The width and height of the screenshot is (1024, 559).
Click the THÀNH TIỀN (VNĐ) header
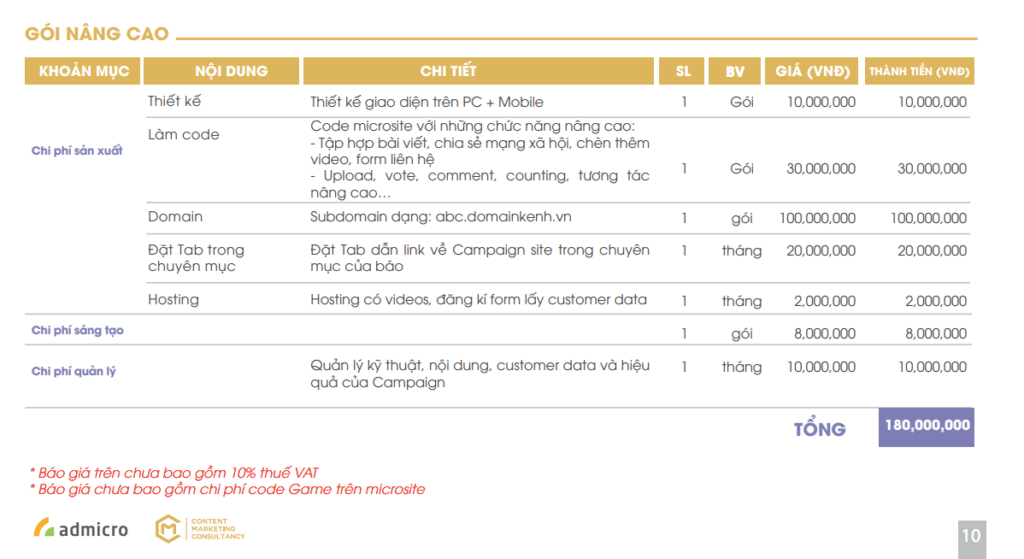tap(920, 71)
